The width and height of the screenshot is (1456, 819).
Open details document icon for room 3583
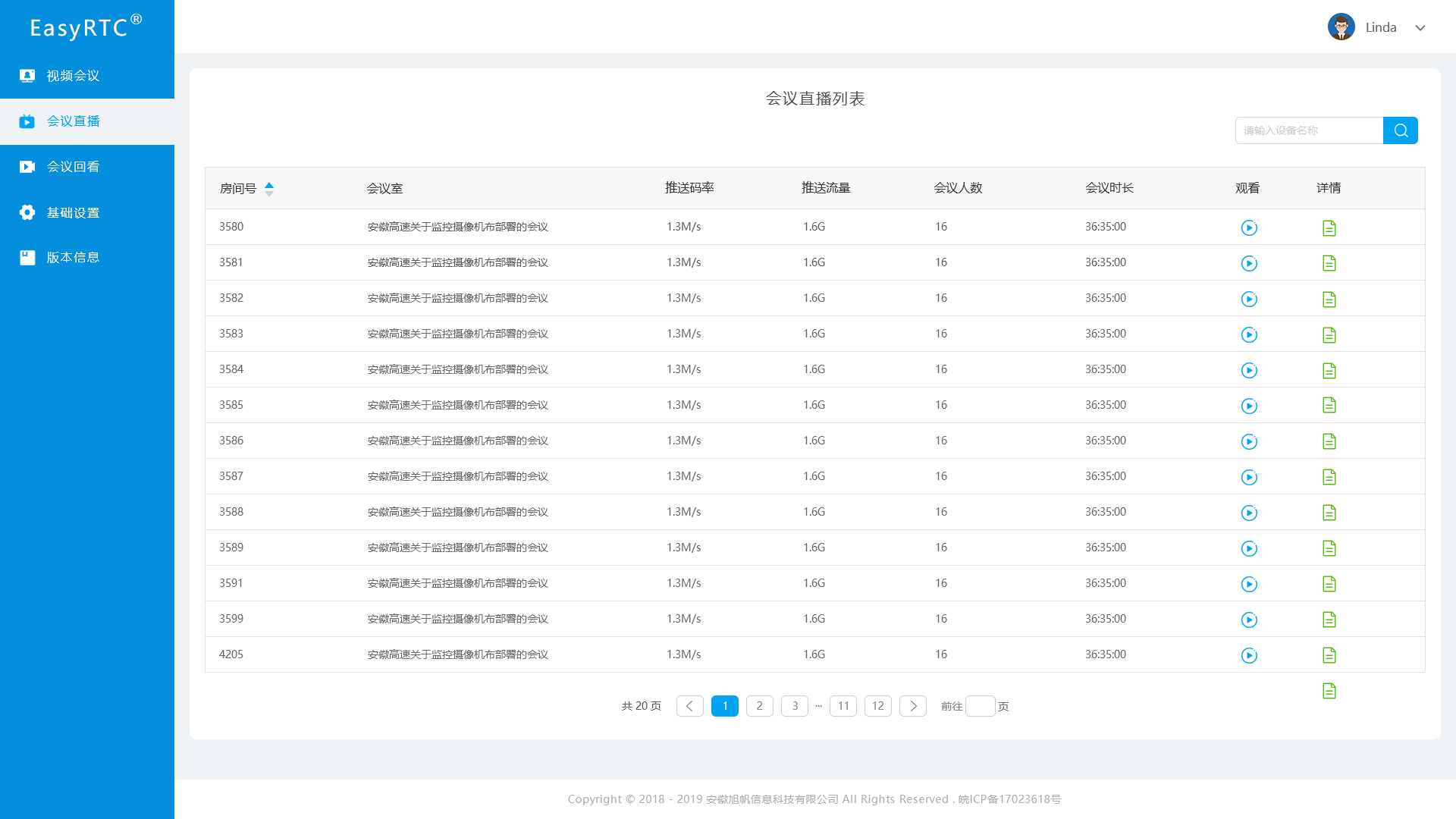tap(1329, 334)
